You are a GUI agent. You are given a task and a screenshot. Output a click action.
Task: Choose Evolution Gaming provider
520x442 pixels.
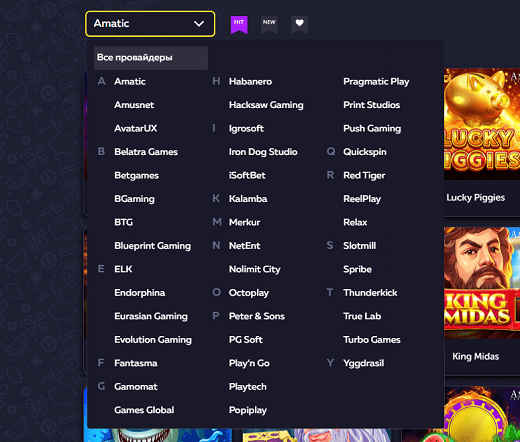(153, 340)
